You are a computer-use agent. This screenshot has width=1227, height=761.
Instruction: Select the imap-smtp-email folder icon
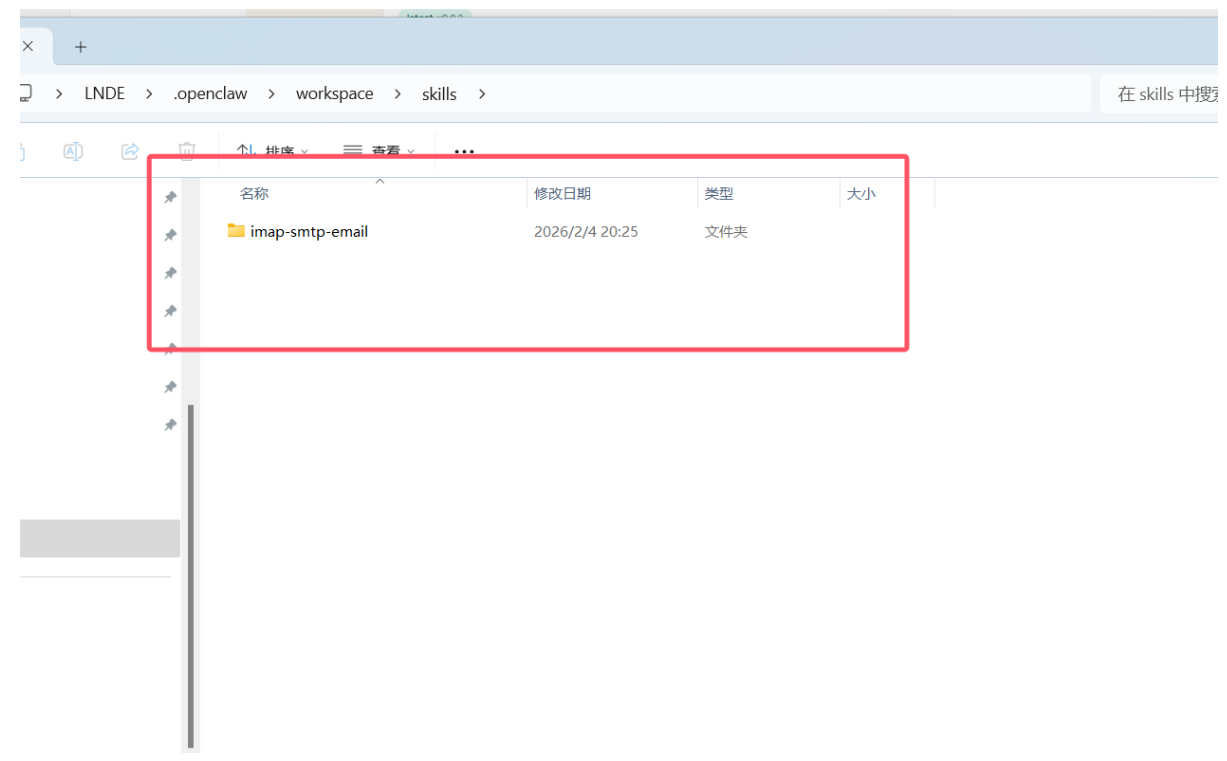tap(236, 231)
